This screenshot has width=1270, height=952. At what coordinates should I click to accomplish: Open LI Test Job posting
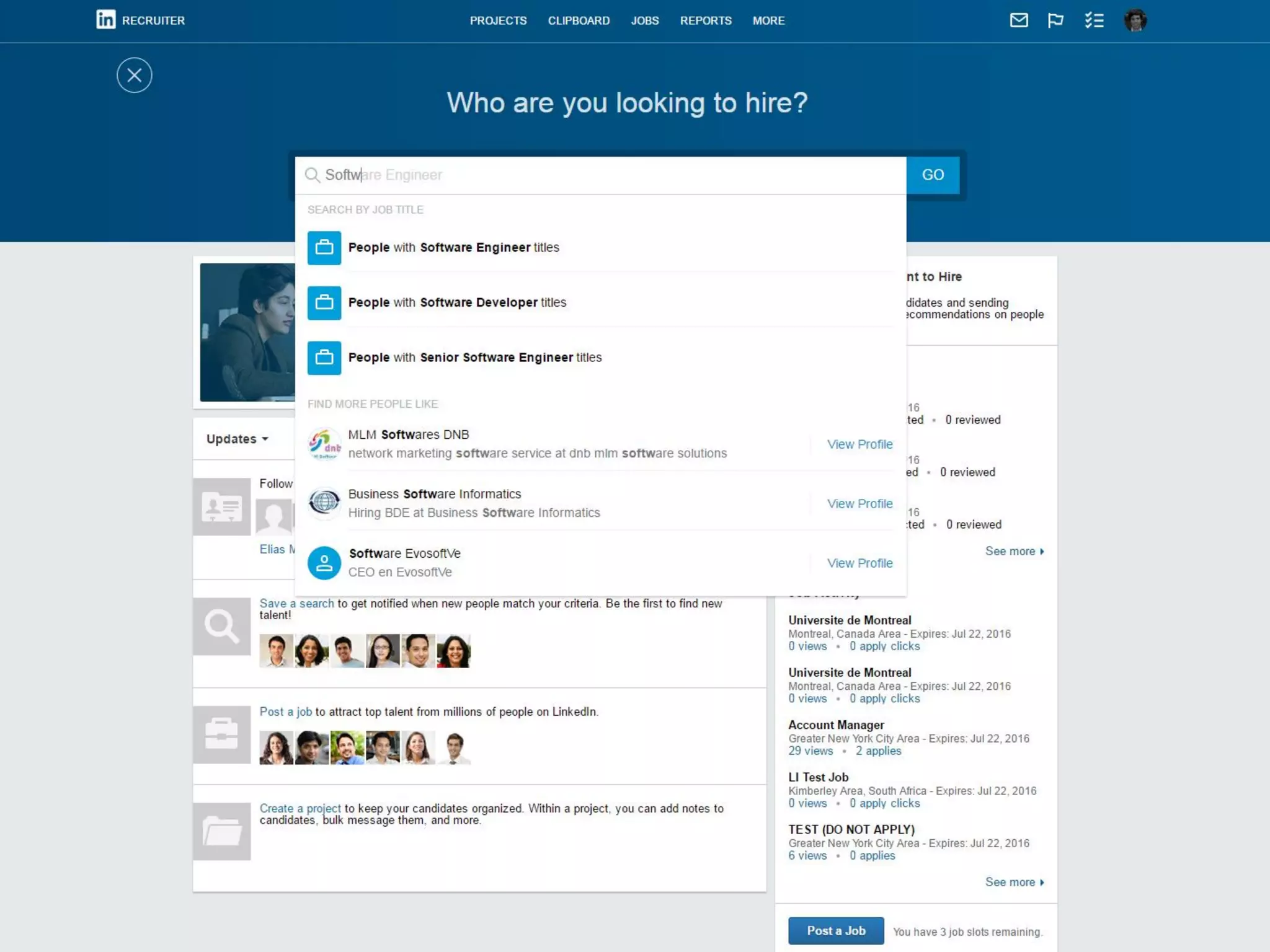pos(818,777)
